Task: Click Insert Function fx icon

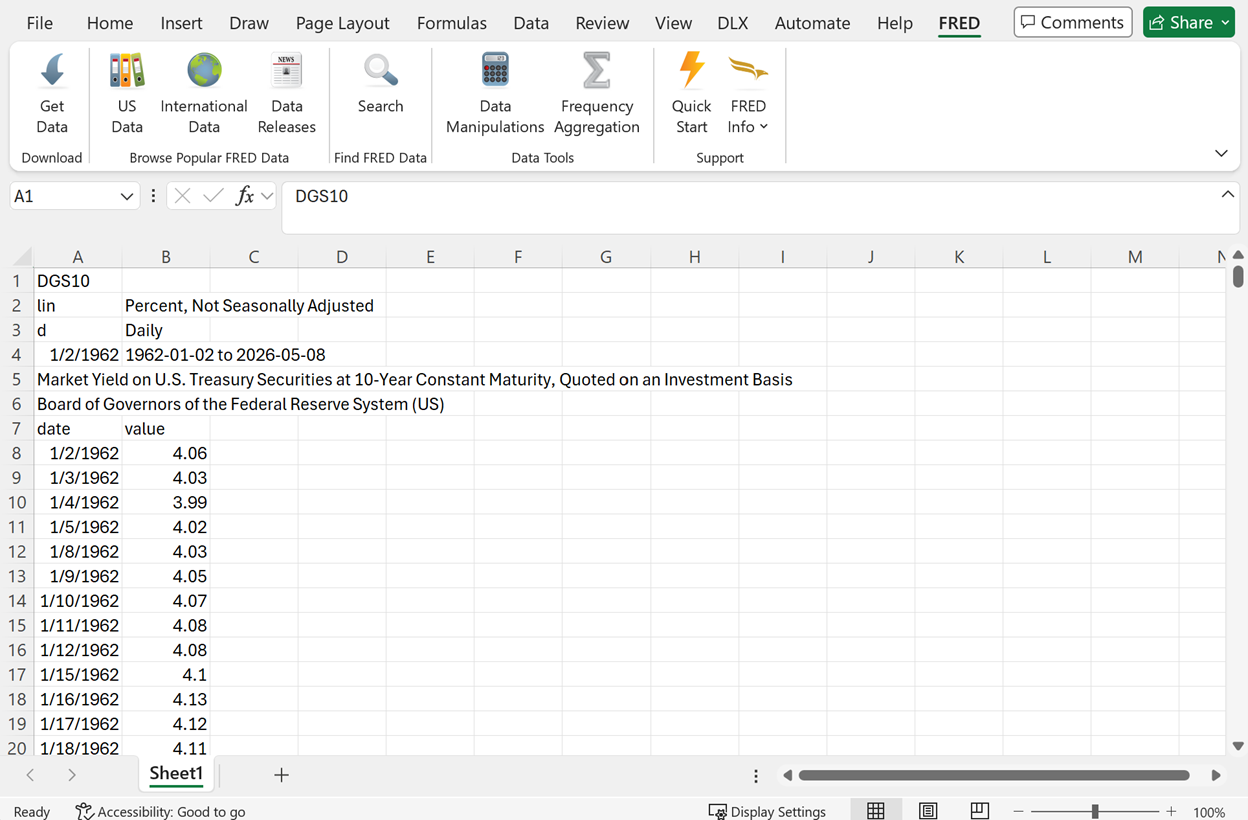Action: [x=245, y=196]
